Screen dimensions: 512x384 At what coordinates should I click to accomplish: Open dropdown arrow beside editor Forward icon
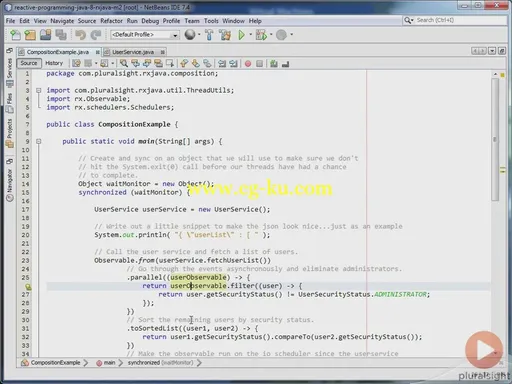[112, 63]
